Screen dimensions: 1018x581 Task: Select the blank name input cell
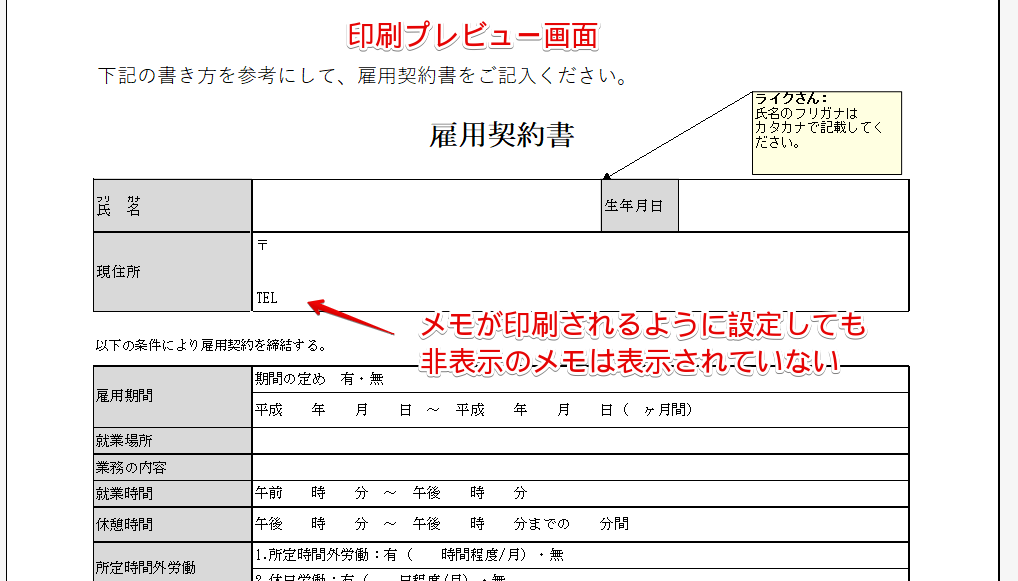click(x=425, y=204)
